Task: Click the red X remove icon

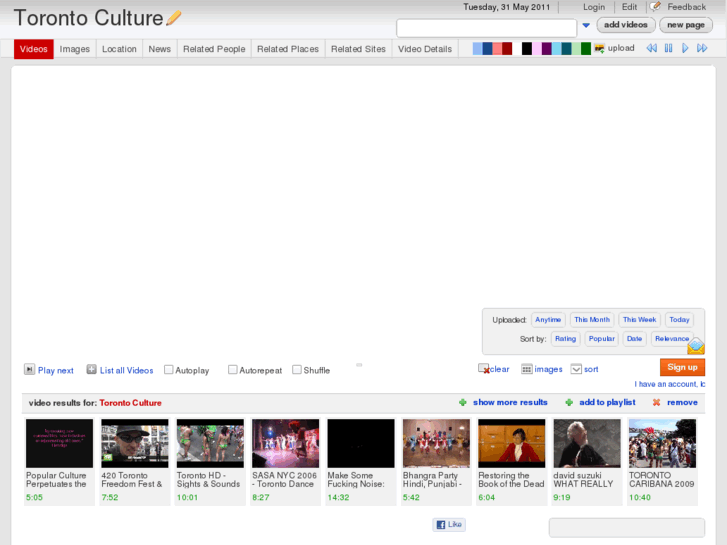Action: pos(656,403)
